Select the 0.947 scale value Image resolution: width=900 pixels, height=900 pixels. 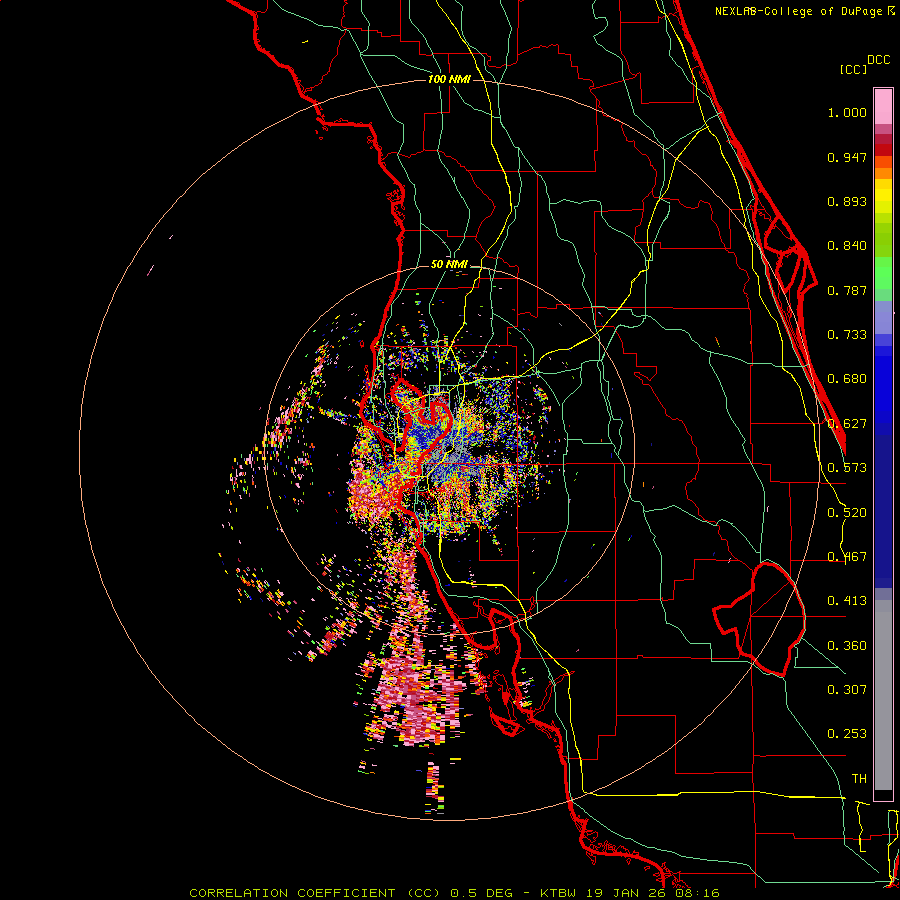click(x=847, y=157)
